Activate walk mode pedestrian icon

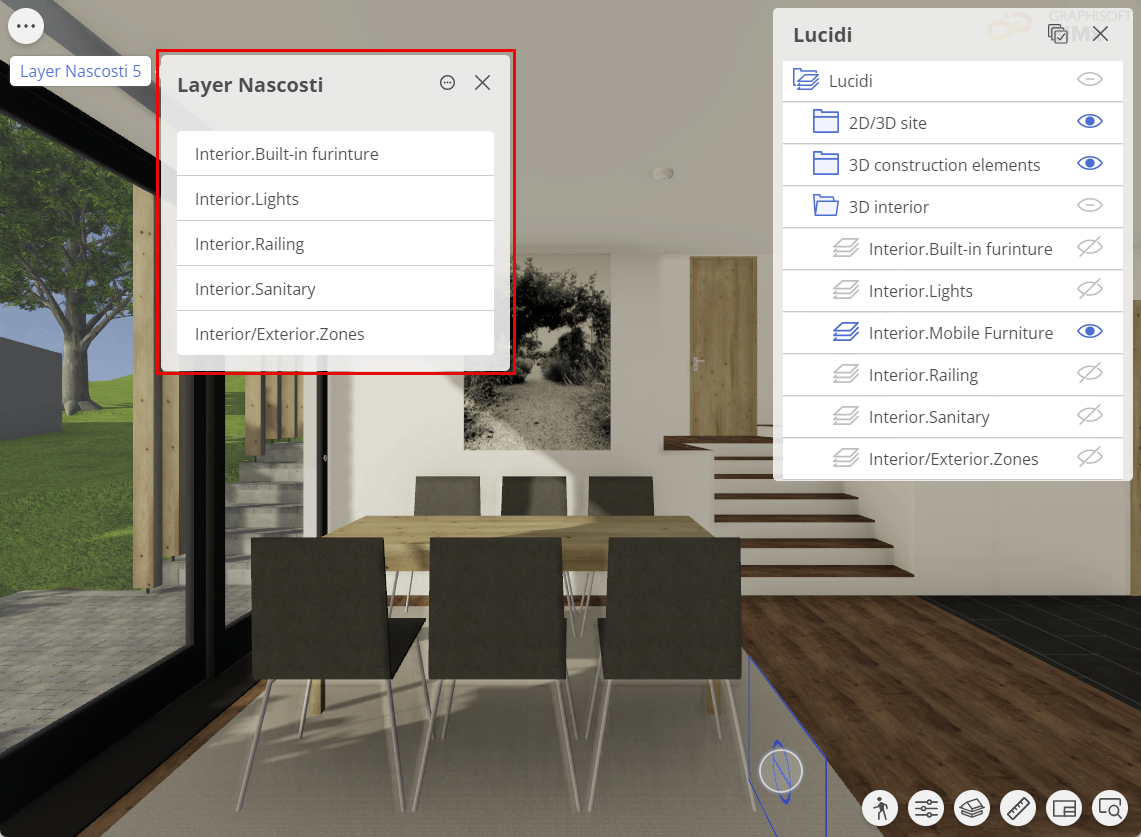click(880, 809)
